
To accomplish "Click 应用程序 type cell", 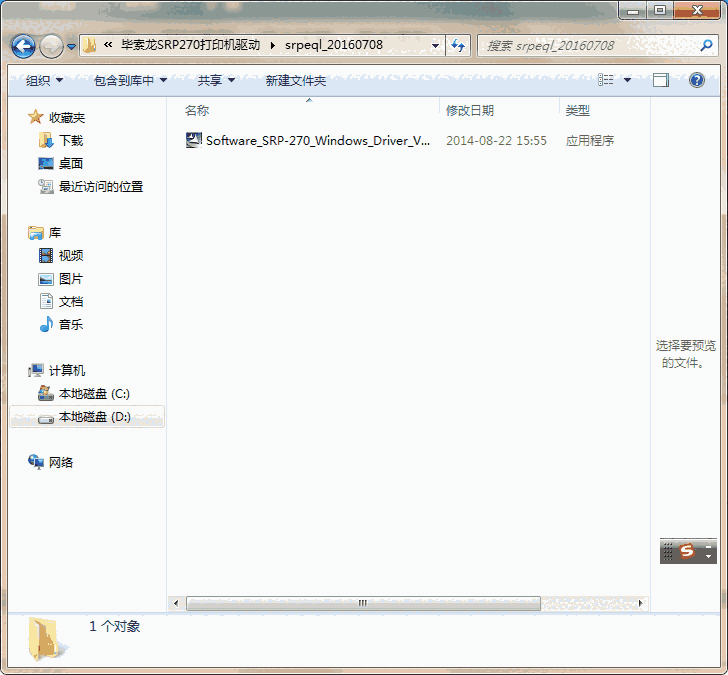I will [590, 141].
